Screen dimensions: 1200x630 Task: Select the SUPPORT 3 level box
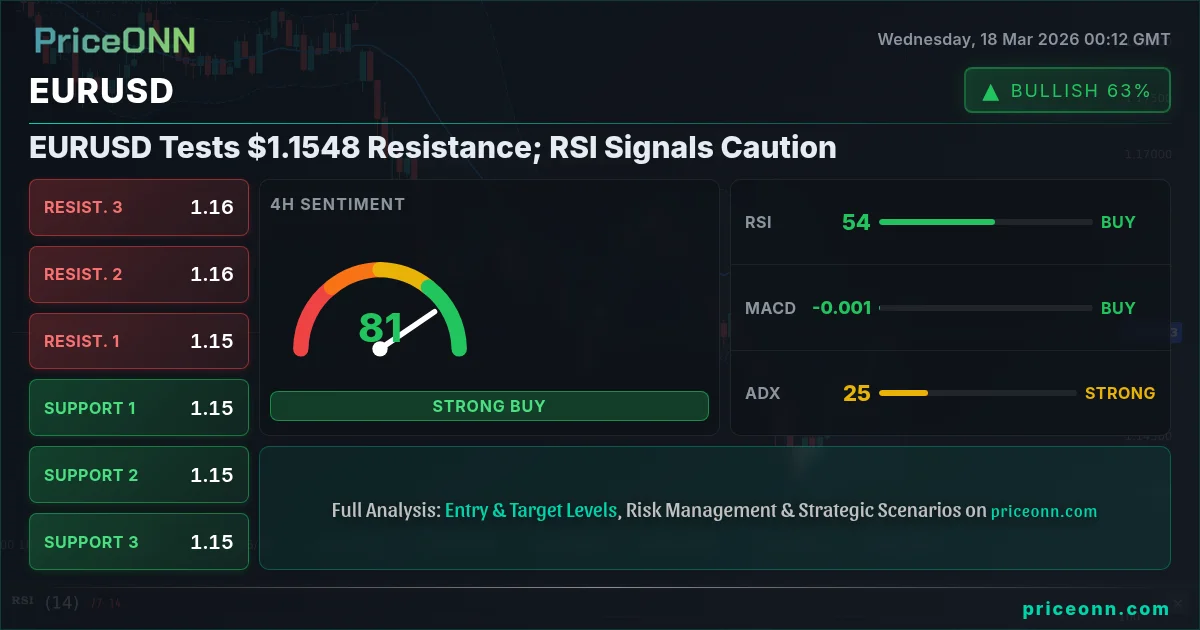tap(139, 542)
